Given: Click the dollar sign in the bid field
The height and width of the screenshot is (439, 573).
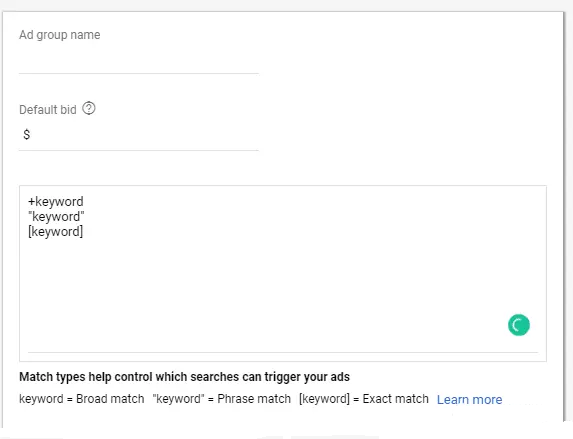Looking at the screenshot, I should [x=26, y=135].
